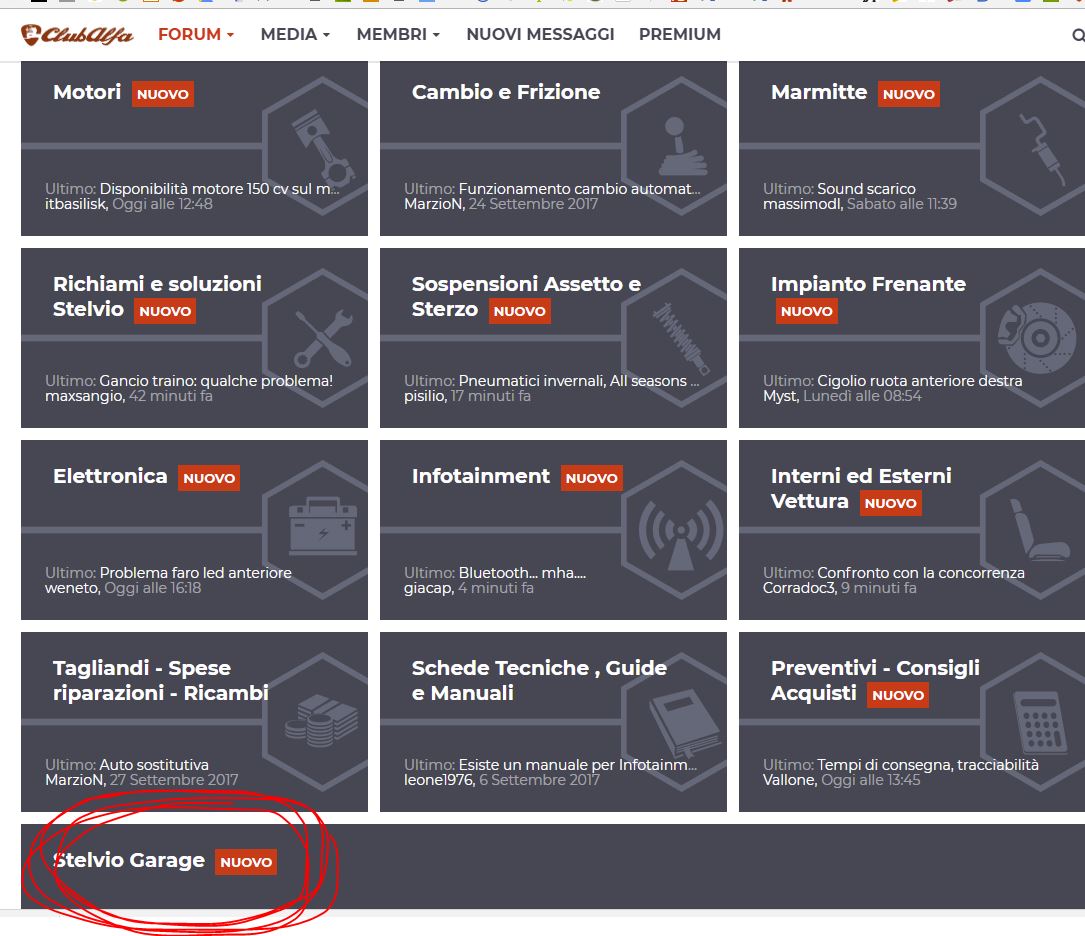The image size is (1085, 936).
Task: Open Interni ed Esterni Vettura forum
Action: coord(861,488)
